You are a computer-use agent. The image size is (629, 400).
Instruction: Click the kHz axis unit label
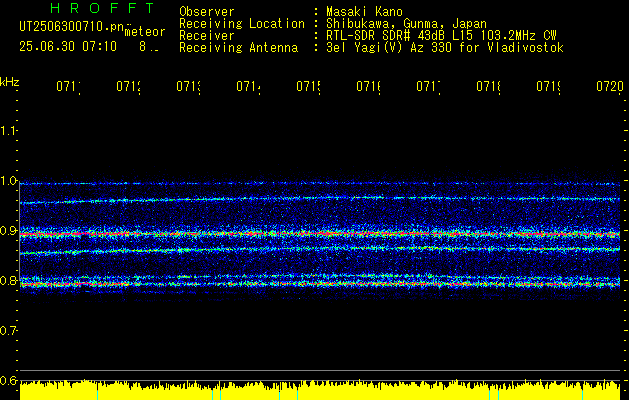[9, 82]
